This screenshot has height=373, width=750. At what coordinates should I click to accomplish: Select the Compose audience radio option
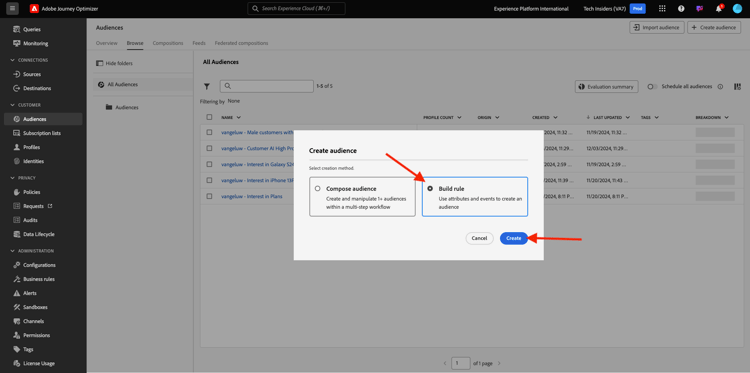point(318,189)
